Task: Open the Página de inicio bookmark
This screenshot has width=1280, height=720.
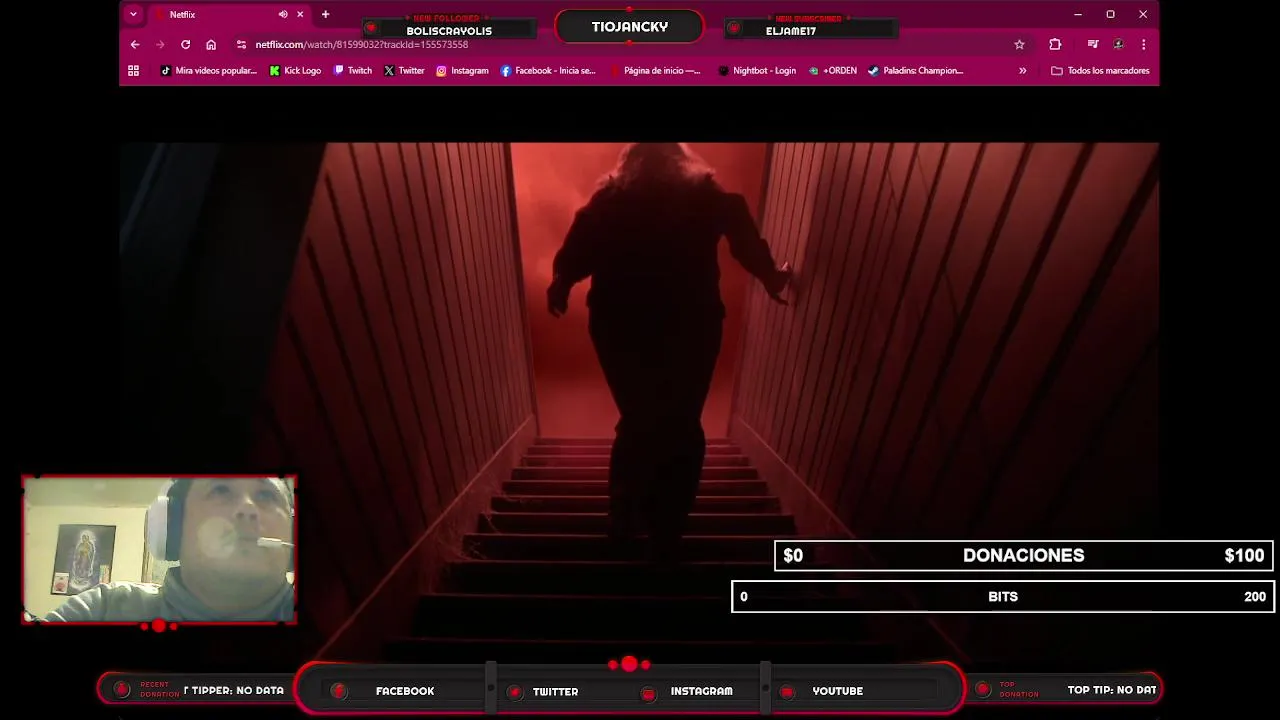Action: pos(654,70)
